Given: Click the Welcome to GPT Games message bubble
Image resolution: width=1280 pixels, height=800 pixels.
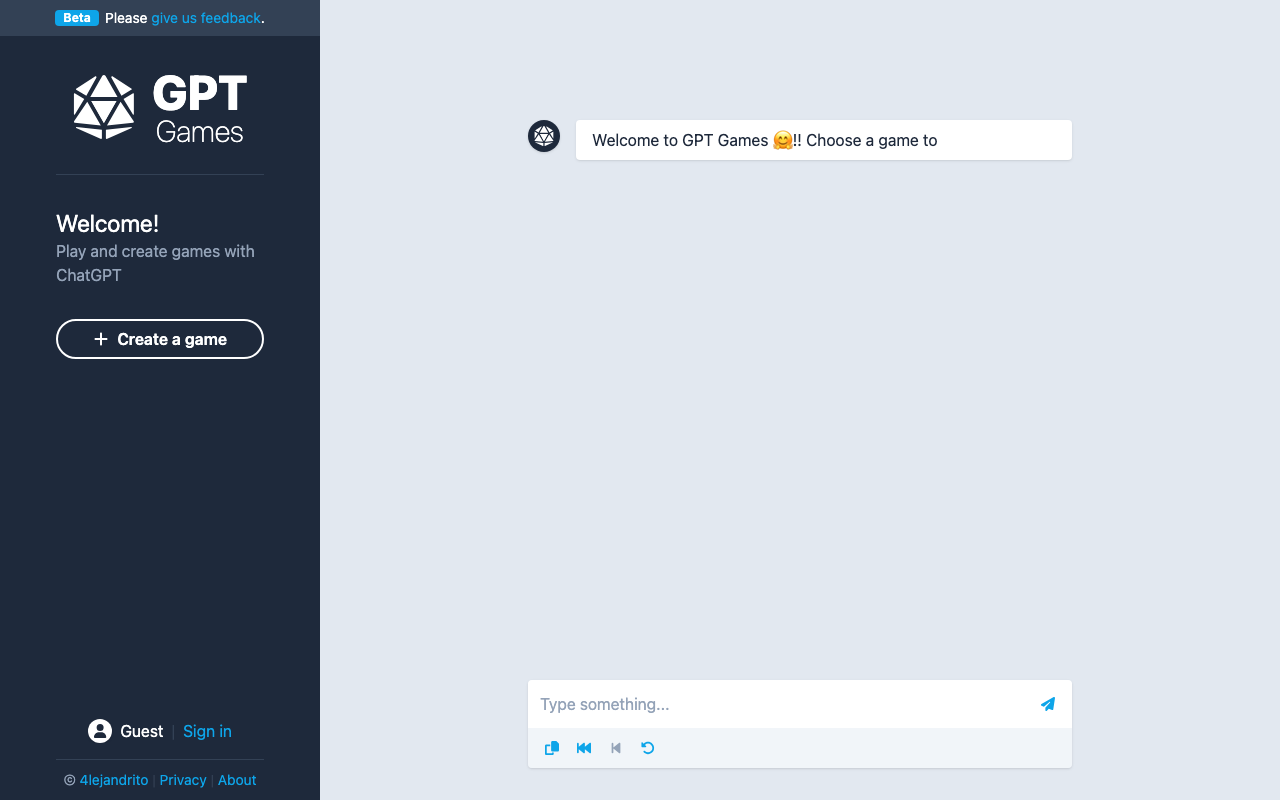Looking at the screenshot, I should tap(823, 140).
